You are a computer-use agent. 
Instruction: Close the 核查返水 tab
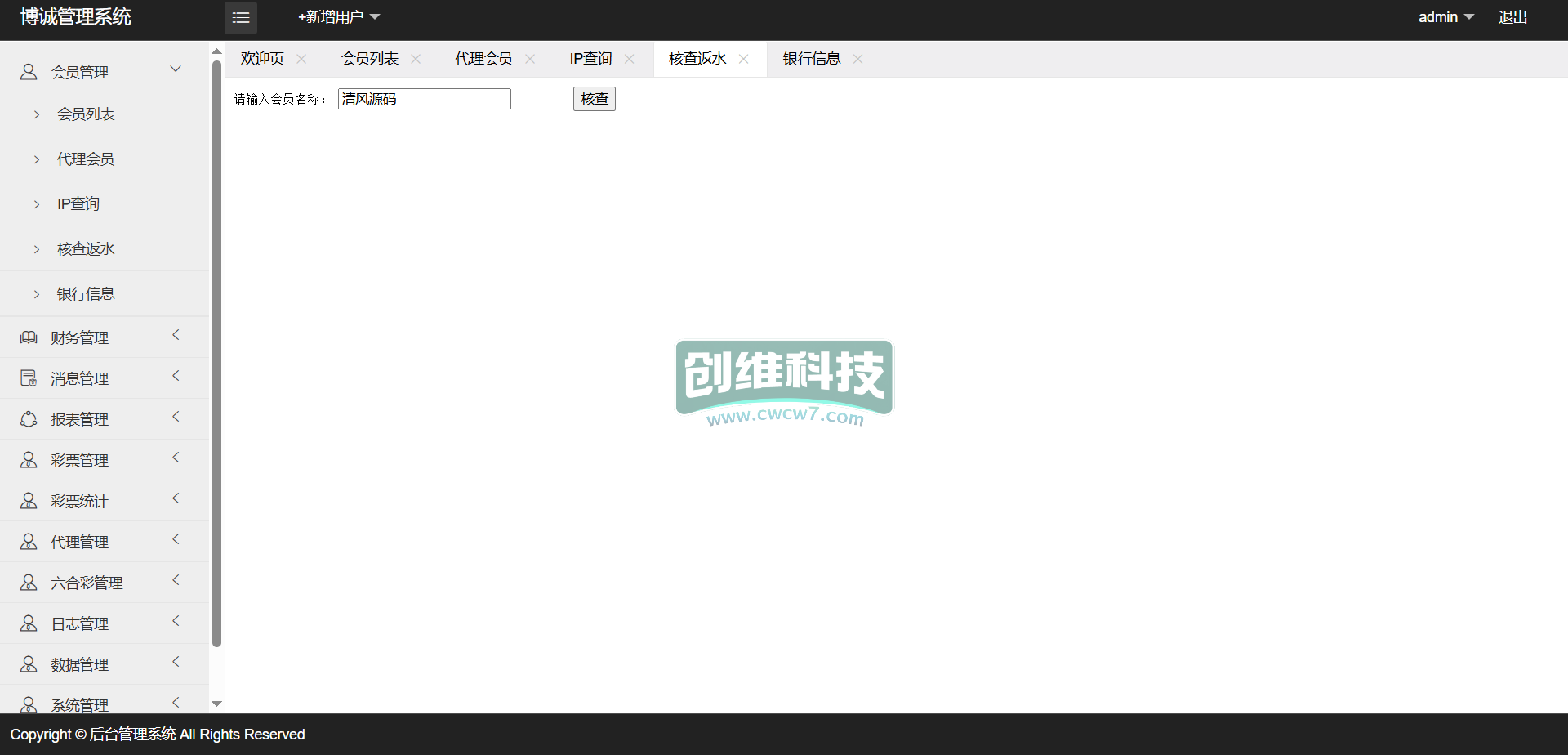tap(743, 59)
